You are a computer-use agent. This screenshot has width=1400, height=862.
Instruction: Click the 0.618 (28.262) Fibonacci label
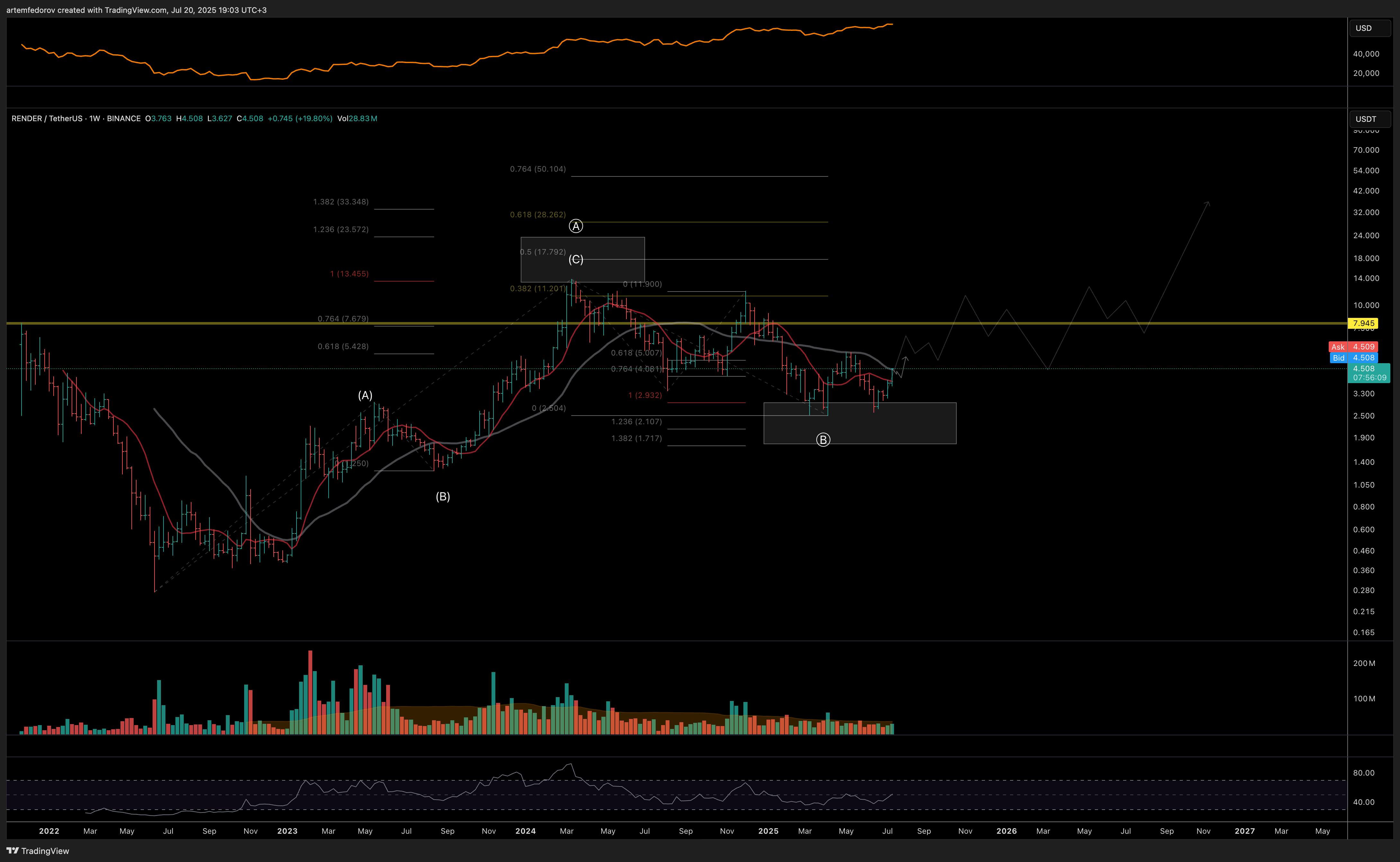pos(538,215)
